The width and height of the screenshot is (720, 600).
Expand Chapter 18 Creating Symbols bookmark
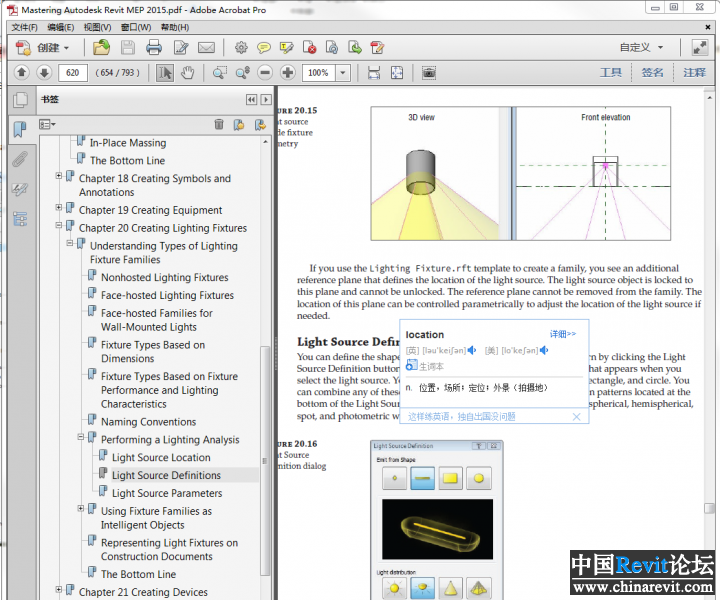[59, 176]
